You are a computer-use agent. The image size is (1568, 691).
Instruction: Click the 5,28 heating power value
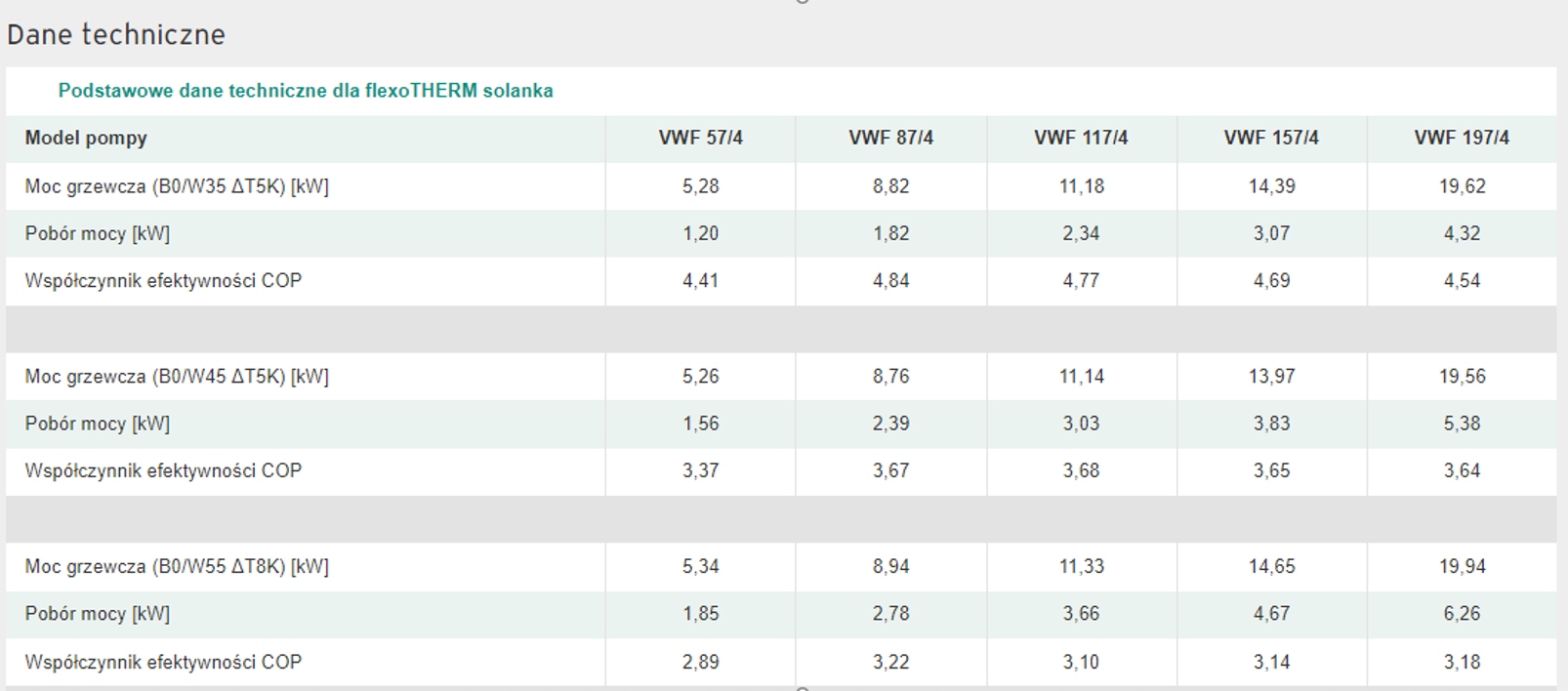(700, 186)
